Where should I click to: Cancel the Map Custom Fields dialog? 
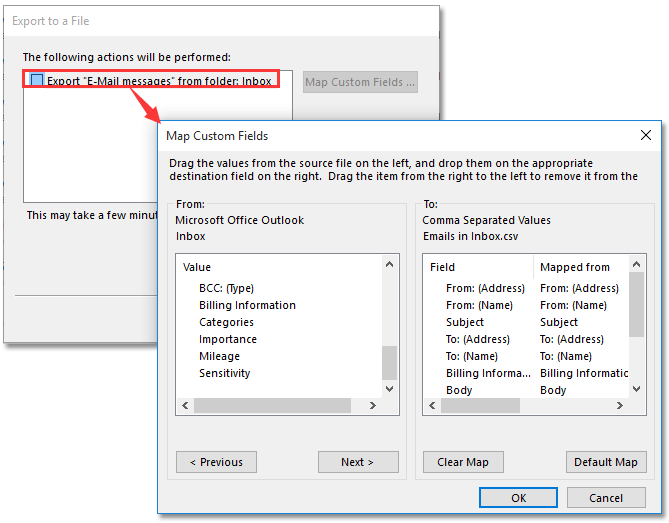(x=606, y=497)
